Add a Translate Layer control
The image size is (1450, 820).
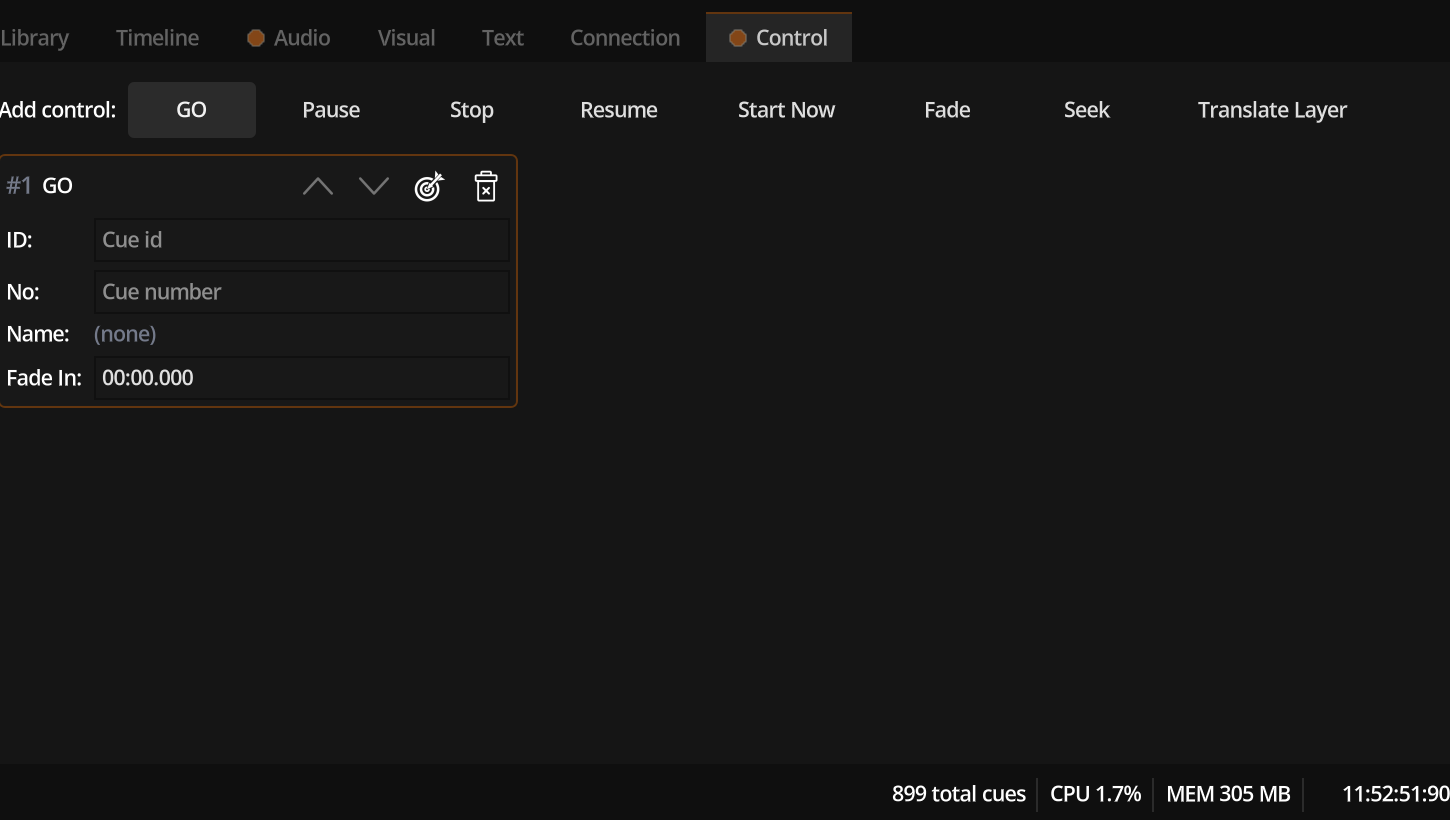click(x=1272, y=110)
